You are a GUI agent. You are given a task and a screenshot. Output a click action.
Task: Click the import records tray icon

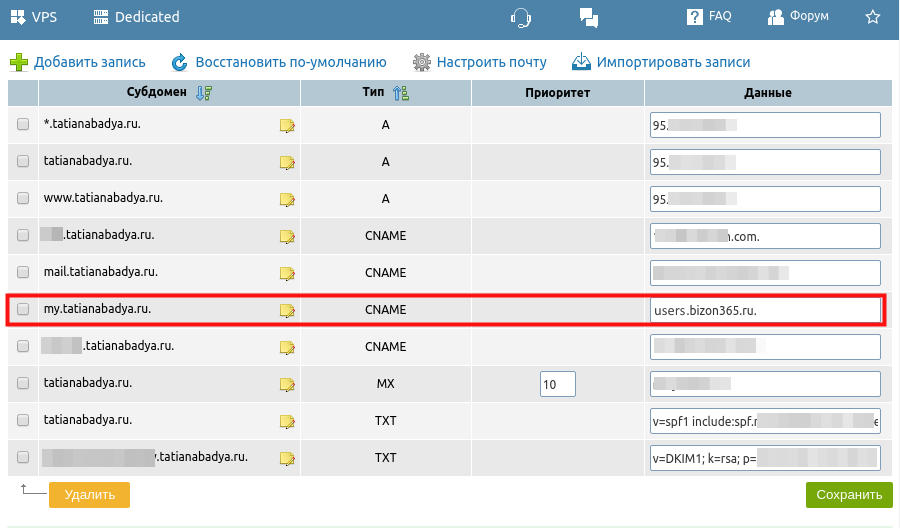pos(581,63)
